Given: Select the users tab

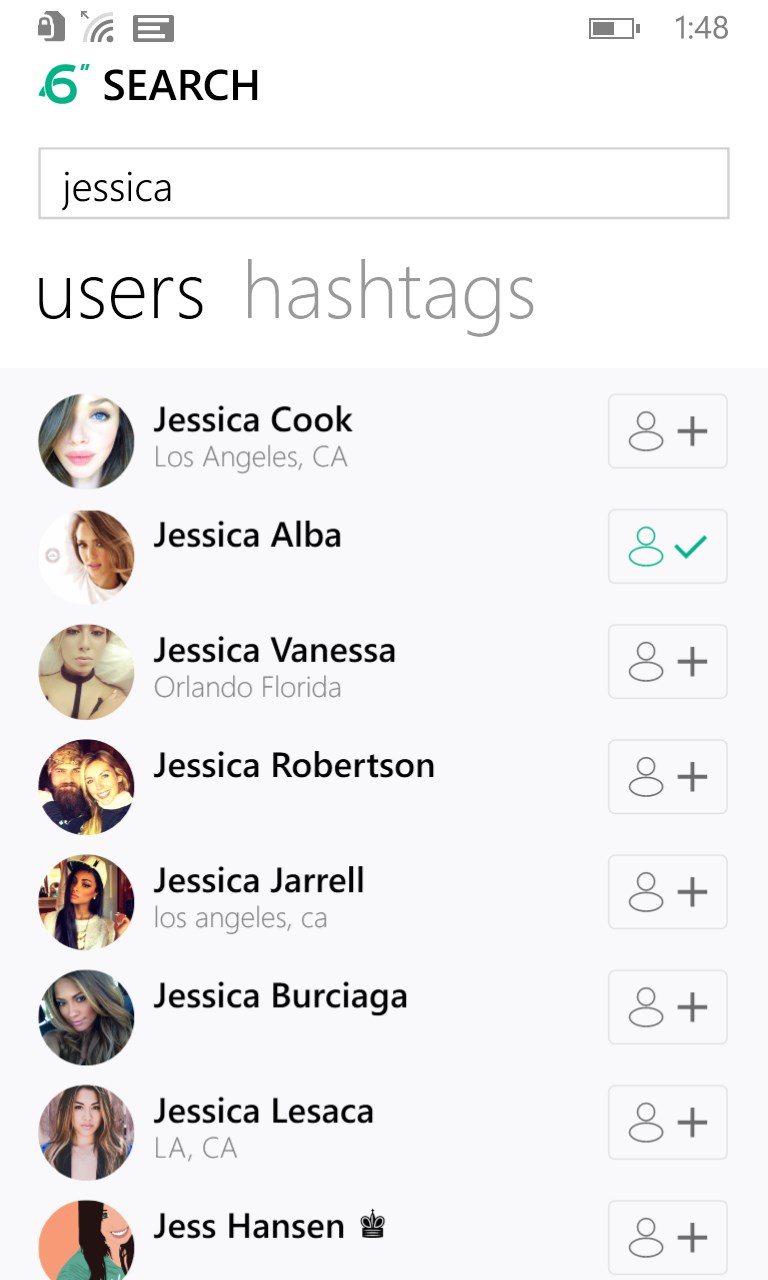Looking at the screenshot, I should (x=120, y=293).
